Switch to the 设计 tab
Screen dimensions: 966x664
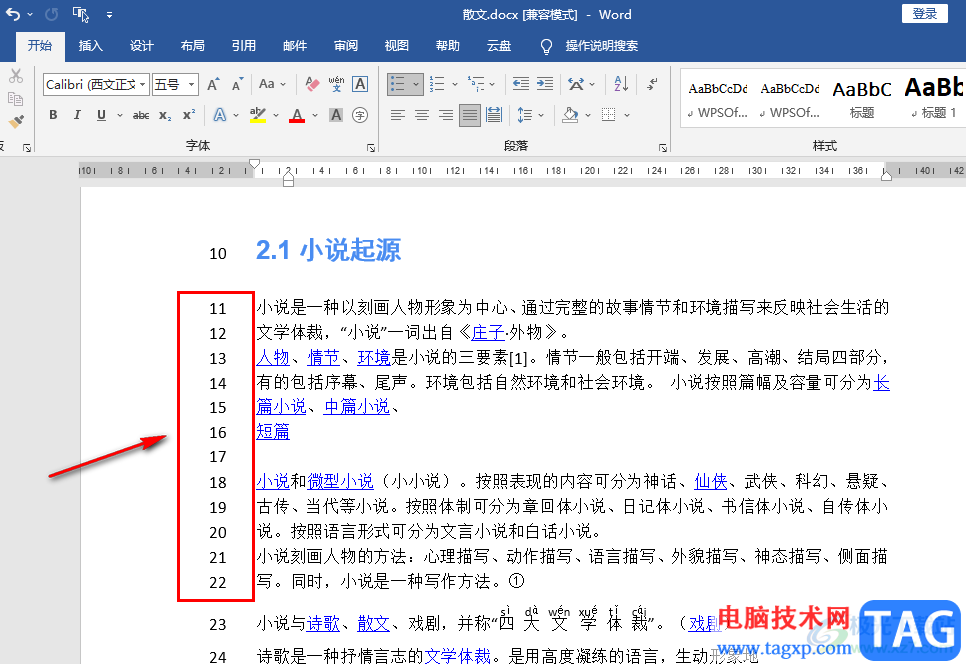(142, 46)
